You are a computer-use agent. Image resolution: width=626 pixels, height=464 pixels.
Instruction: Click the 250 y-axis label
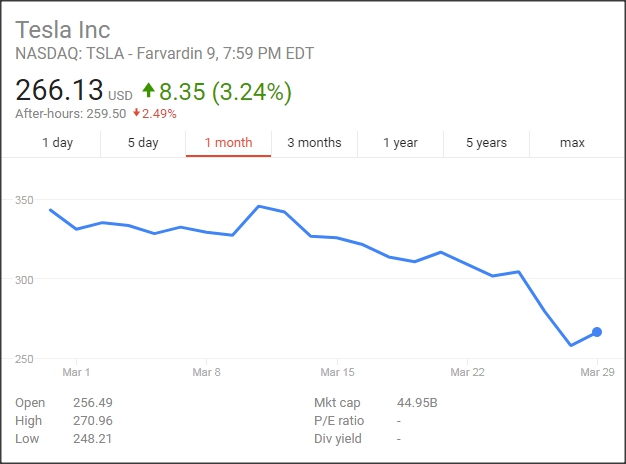[x=24, y=359]
